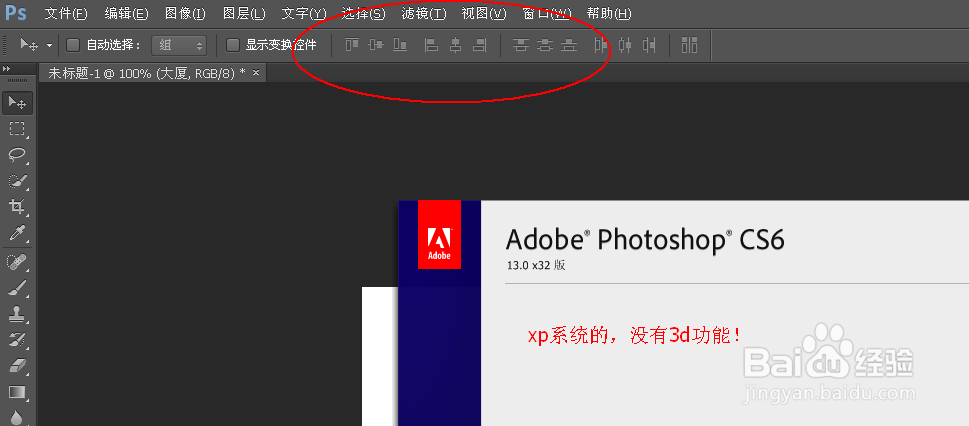Enable the 显示变换控件 checkbox
The image size is (969, 426).
pos(233,45)
